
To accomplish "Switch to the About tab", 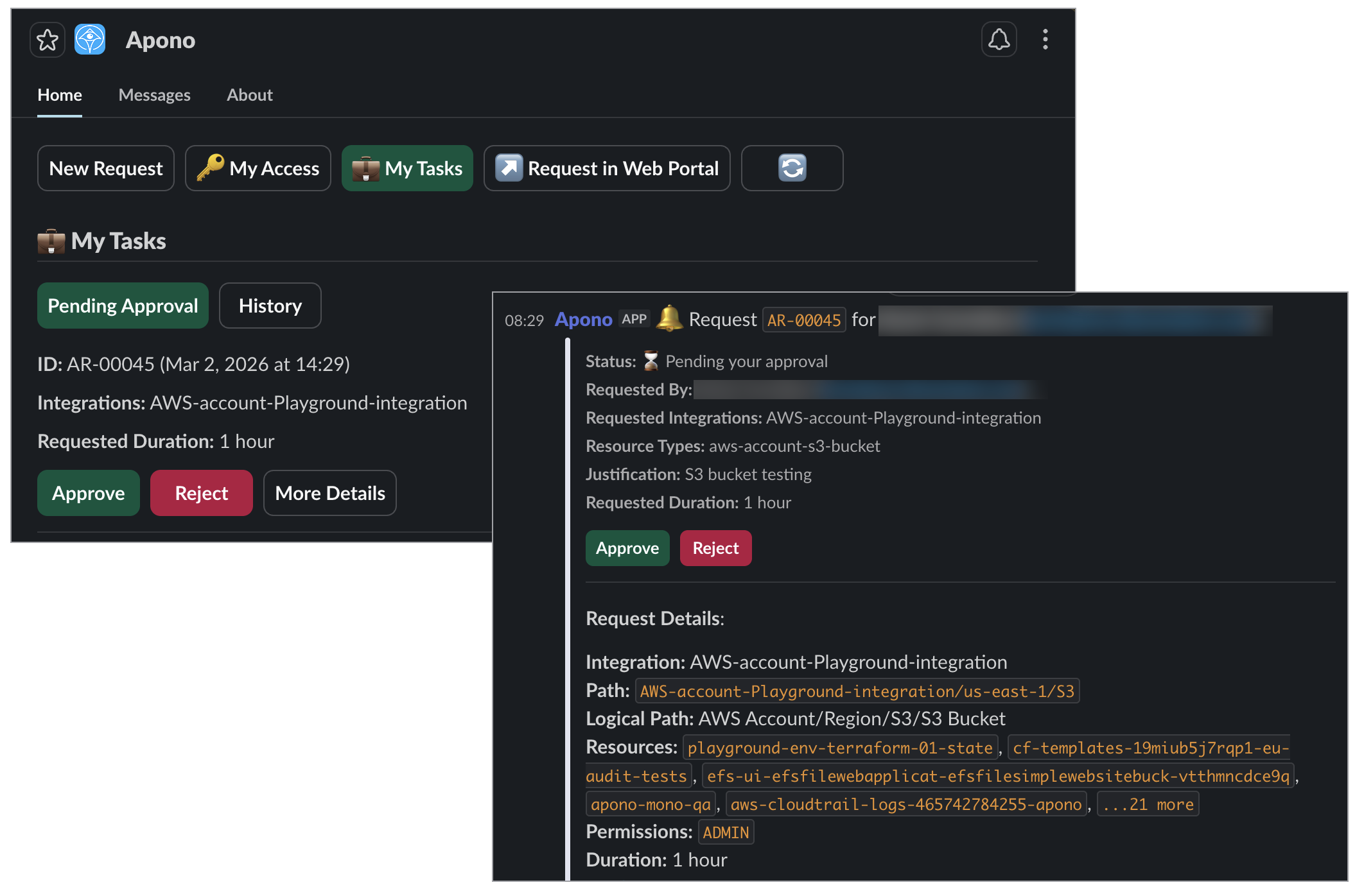I will pos(249,95).
